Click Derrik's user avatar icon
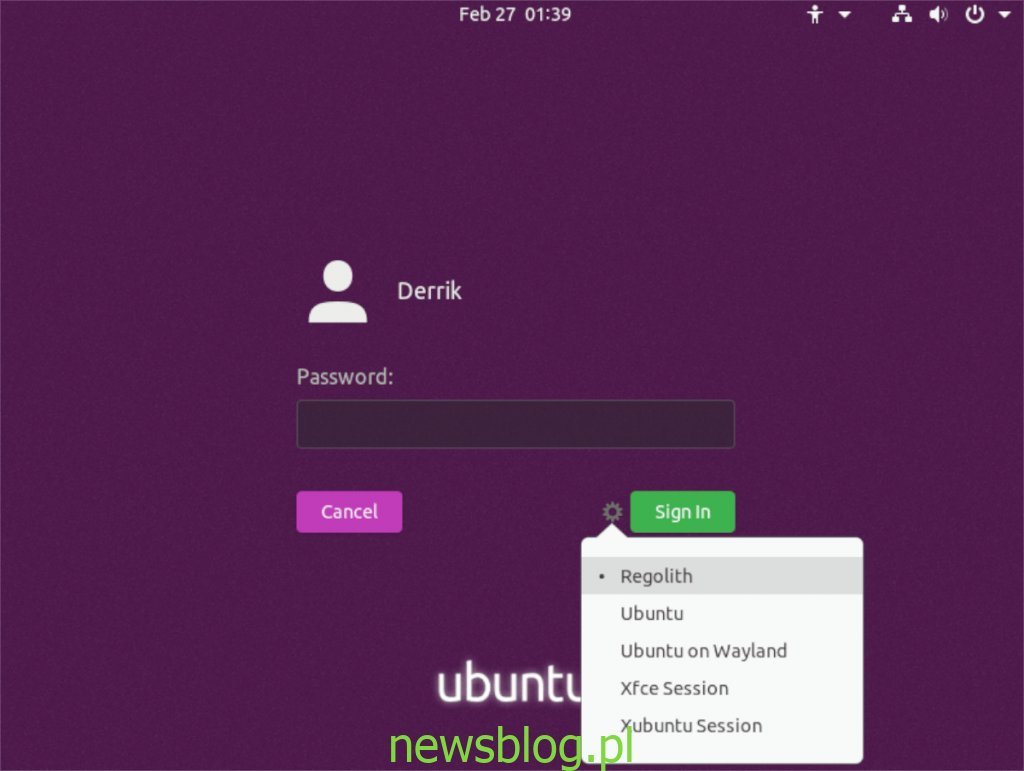 338,291
